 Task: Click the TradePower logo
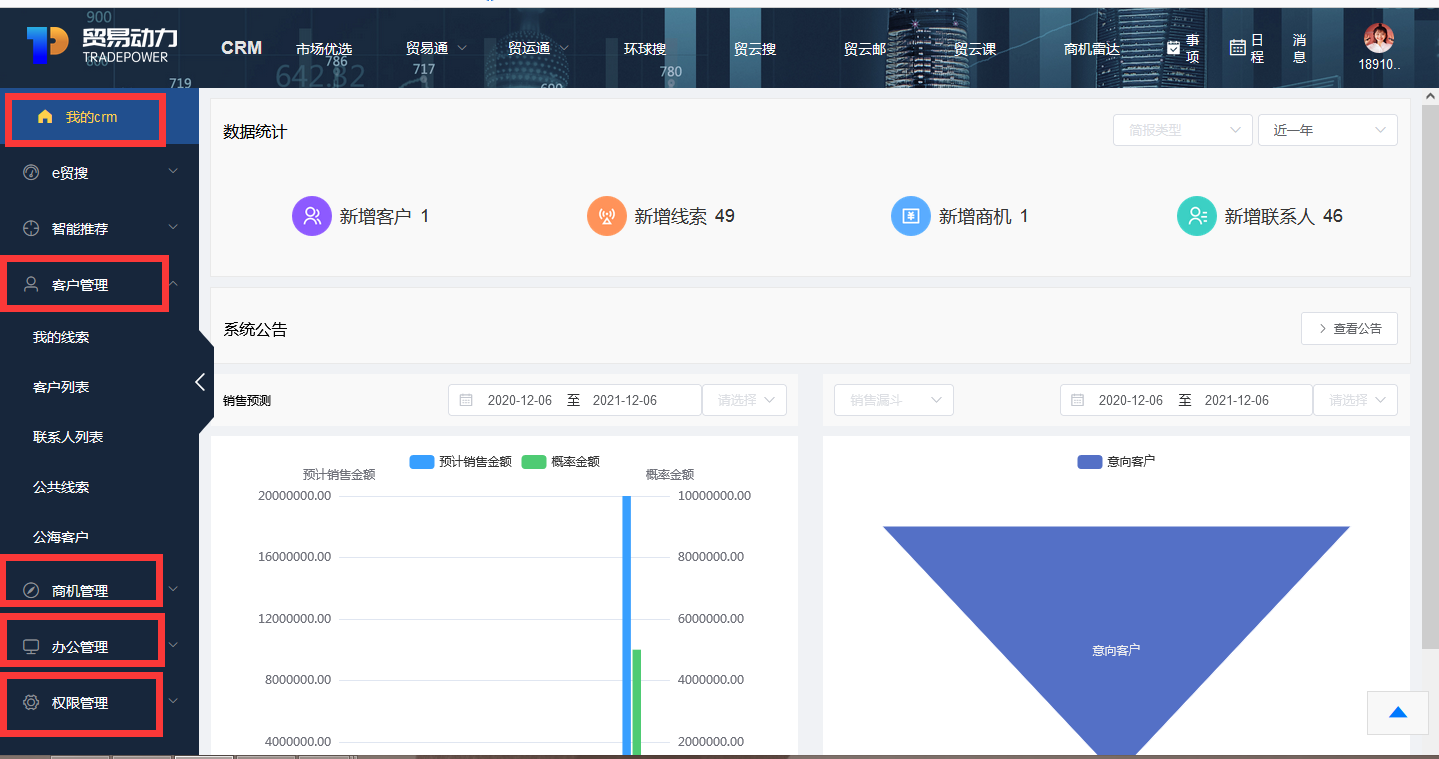[x=103, y=44]
